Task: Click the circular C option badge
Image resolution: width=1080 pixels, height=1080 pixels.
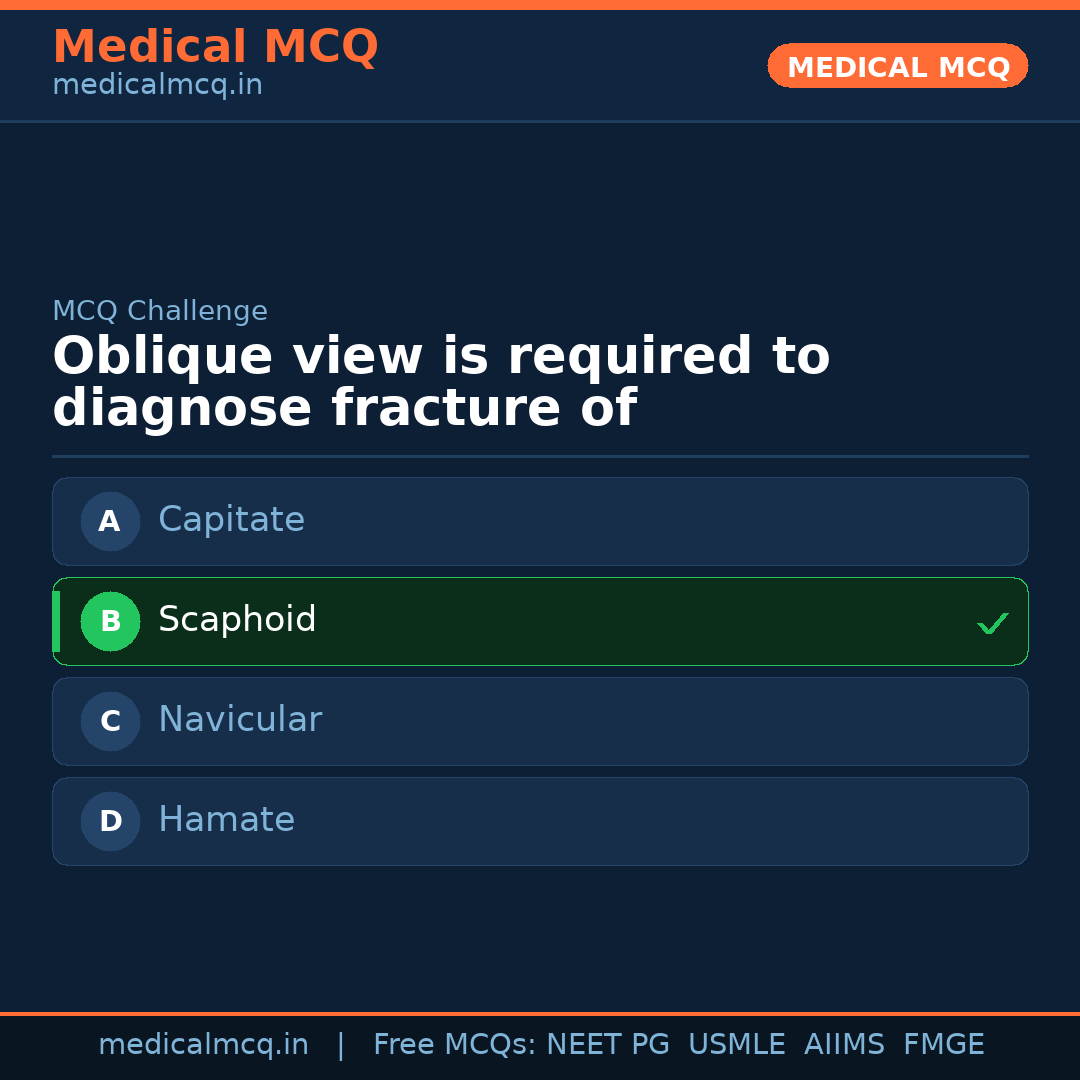Action: (x=110, y=721)
